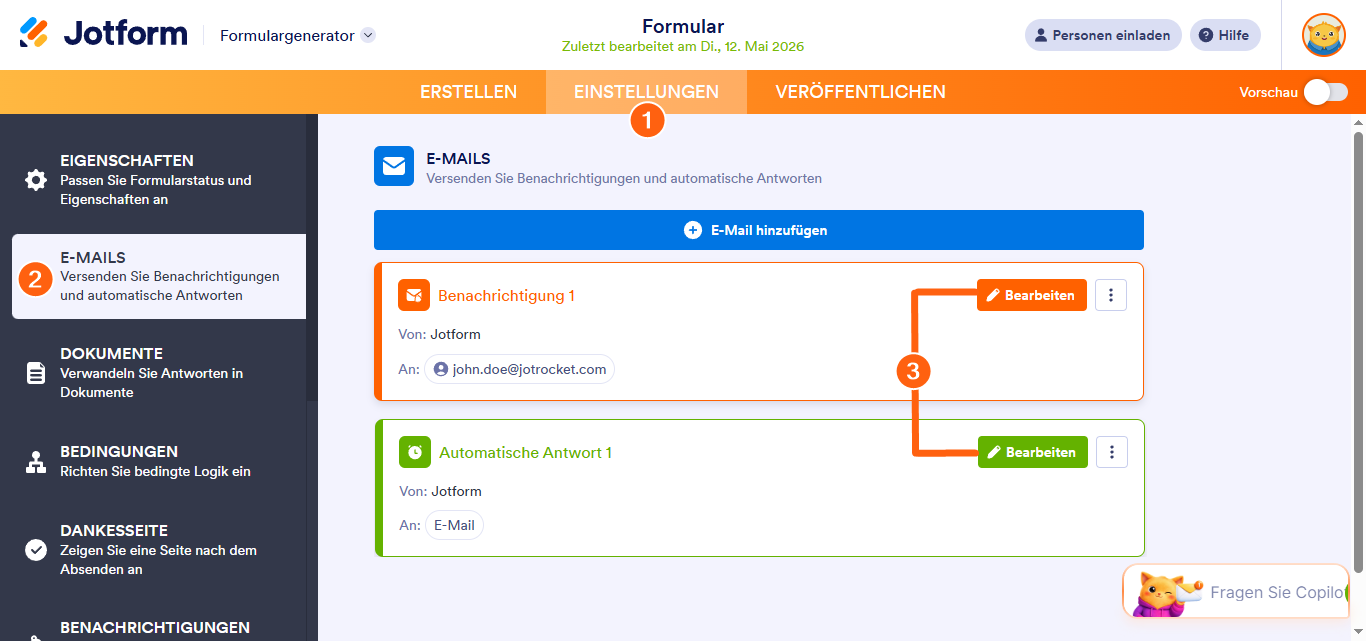Image resolution: width=1366 pixels, height=641 pixels.
Task: Open the user avatar profile picture
Action: point(1323,35)
